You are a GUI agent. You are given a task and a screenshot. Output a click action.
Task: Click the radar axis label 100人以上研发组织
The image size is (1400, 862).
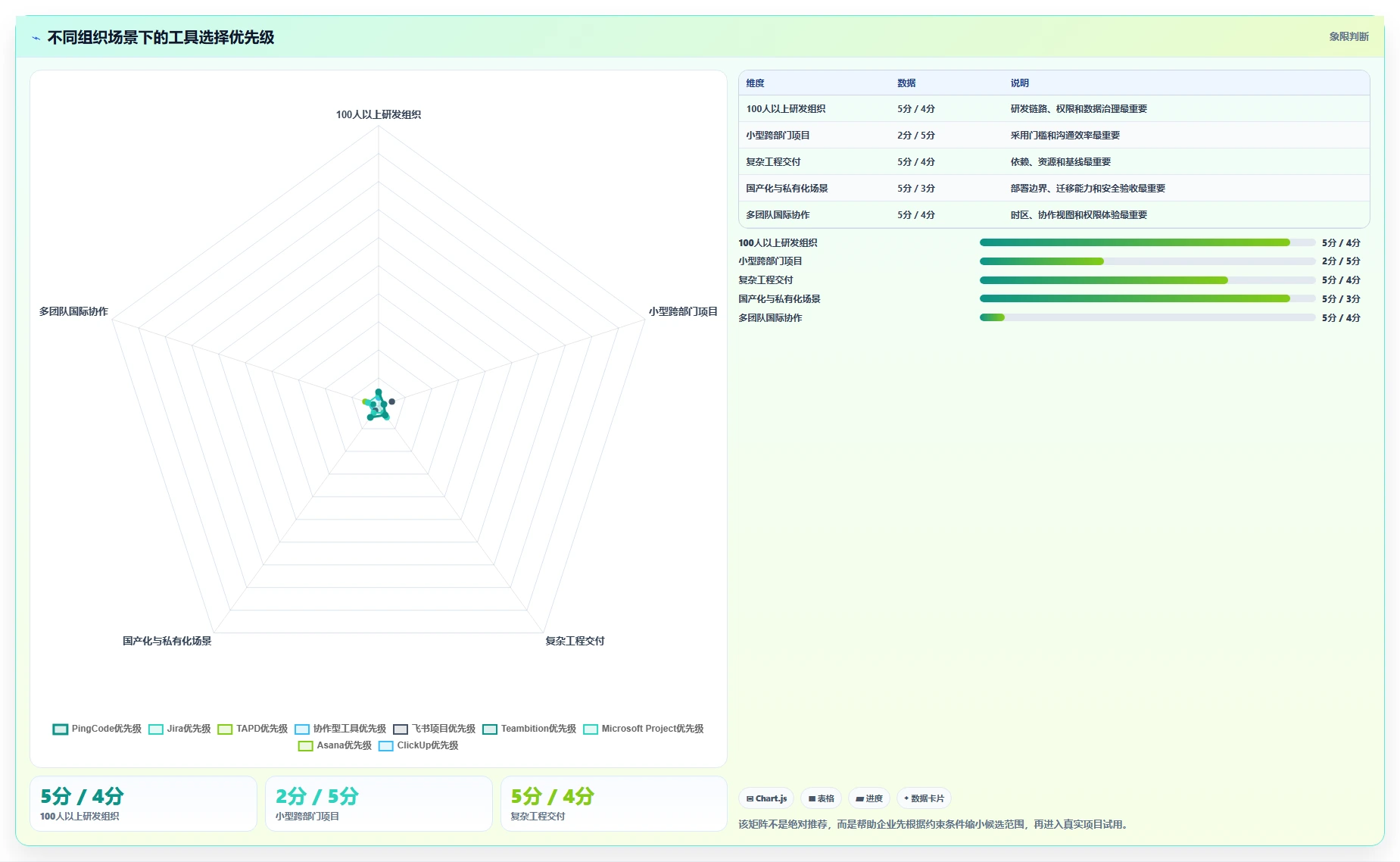click(379, 114)
